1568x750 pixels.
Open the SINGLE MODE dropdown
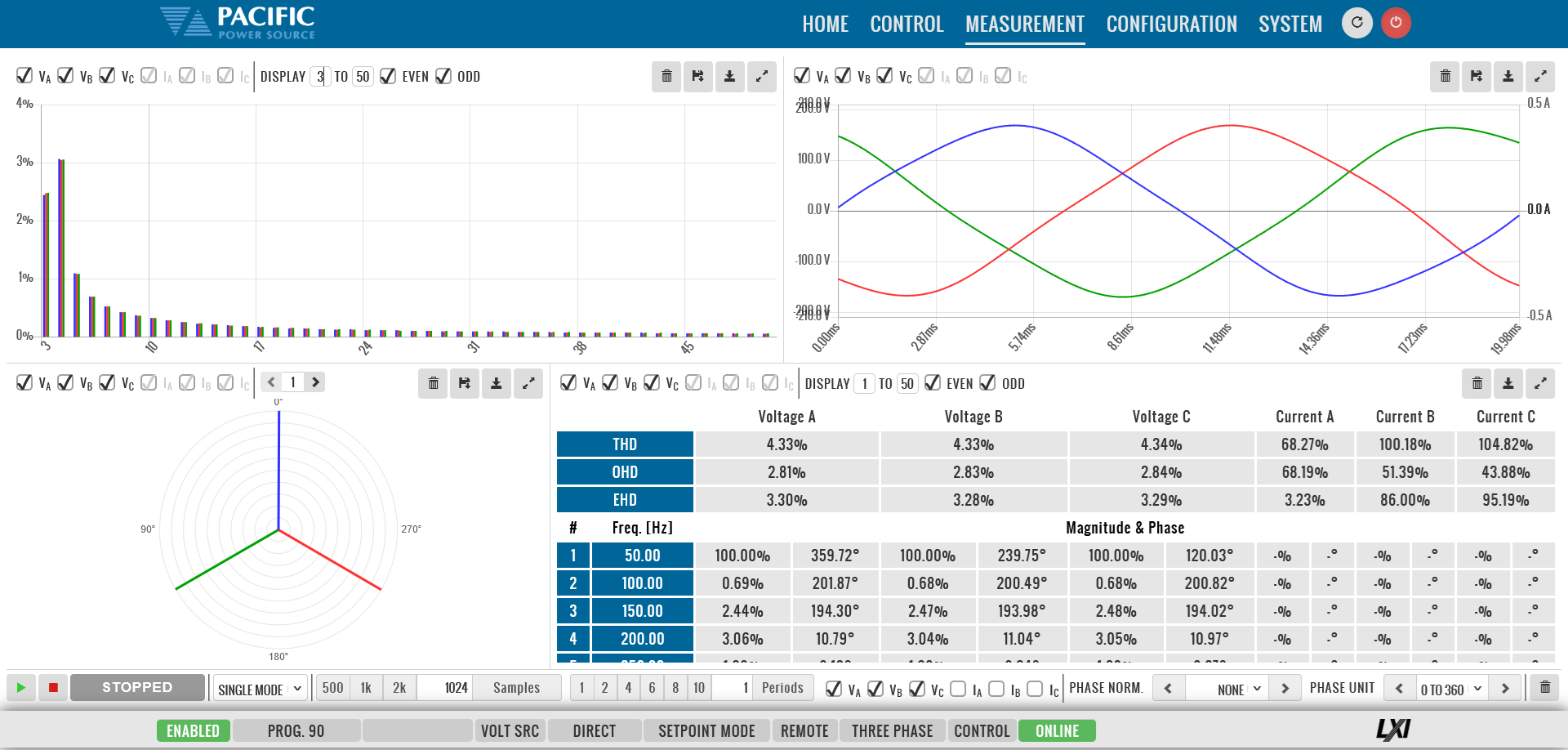click(259, 689)
